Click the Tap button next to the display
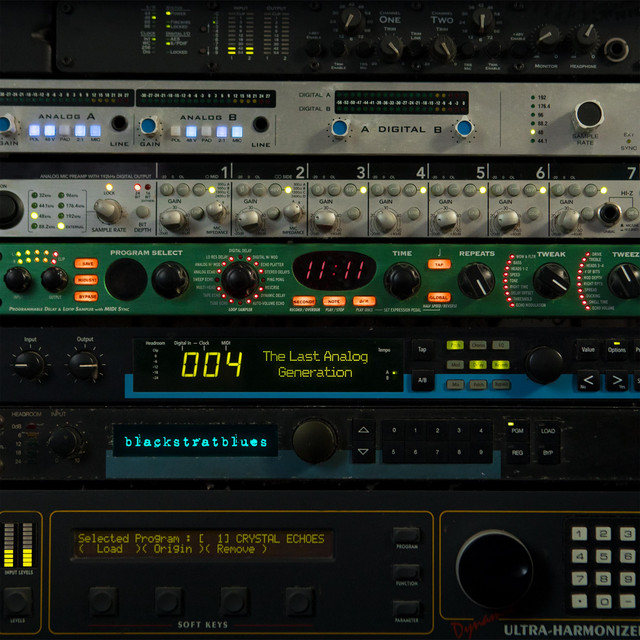The image size is (640, 640). click(x=422, y=349)
